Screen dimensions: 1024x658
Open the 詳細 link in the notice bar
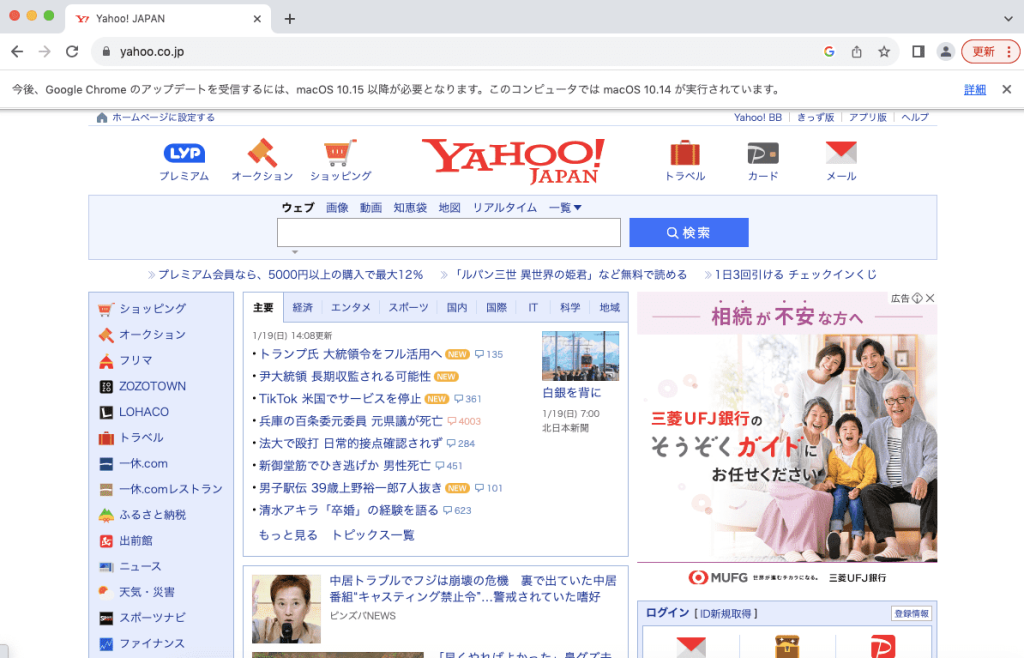[974, 89]
